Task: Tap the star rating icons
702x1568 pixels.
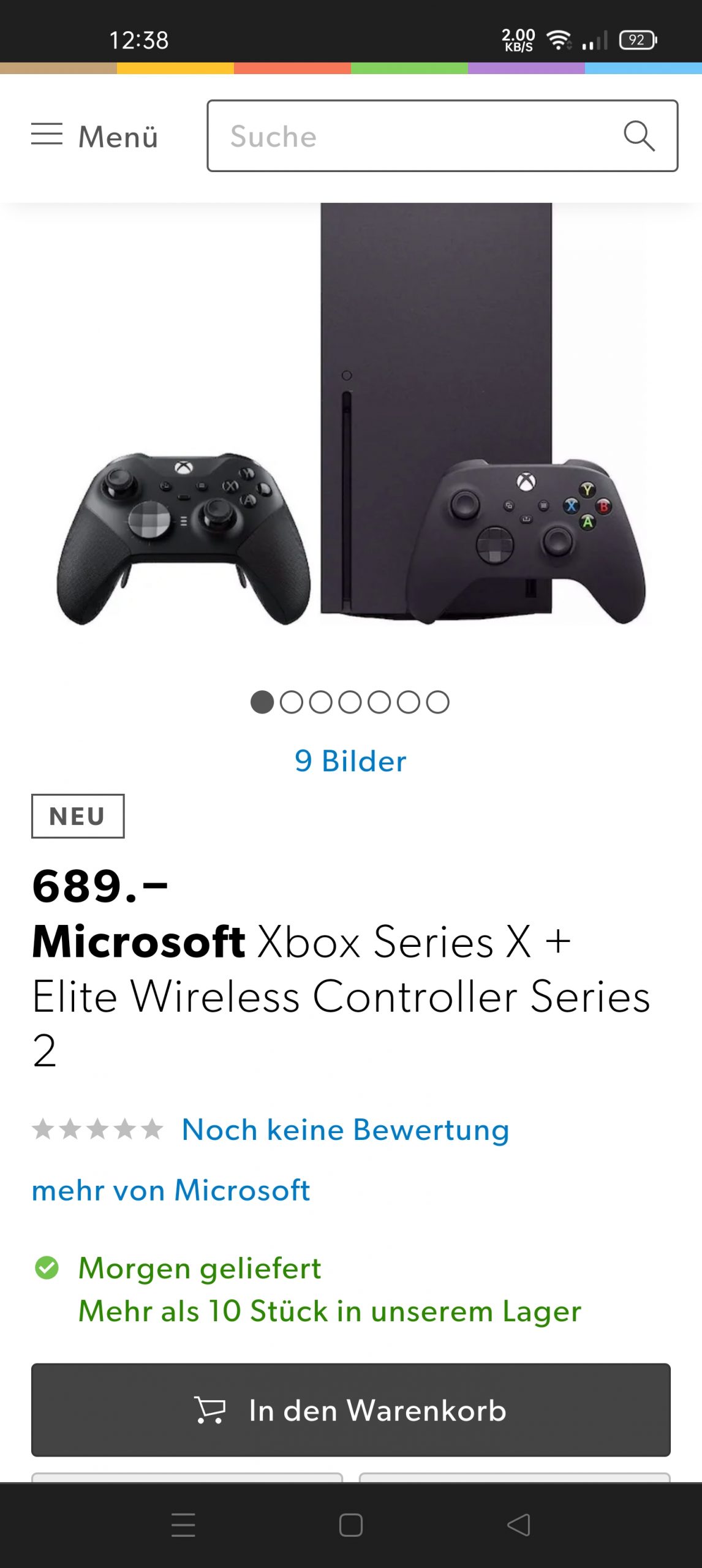Action: click(x=98, y=1129)
